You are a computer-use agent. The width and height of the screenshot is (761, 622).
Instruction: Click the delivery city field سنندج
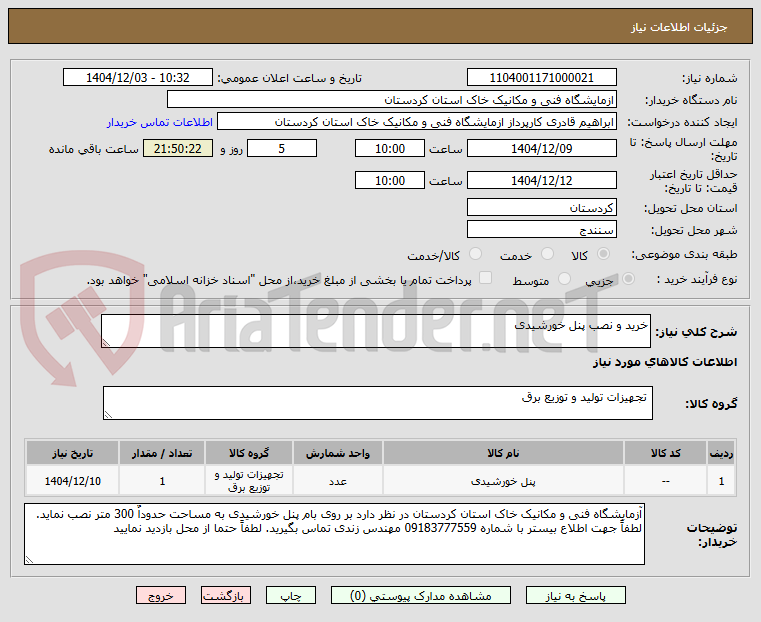coord(542,229)
